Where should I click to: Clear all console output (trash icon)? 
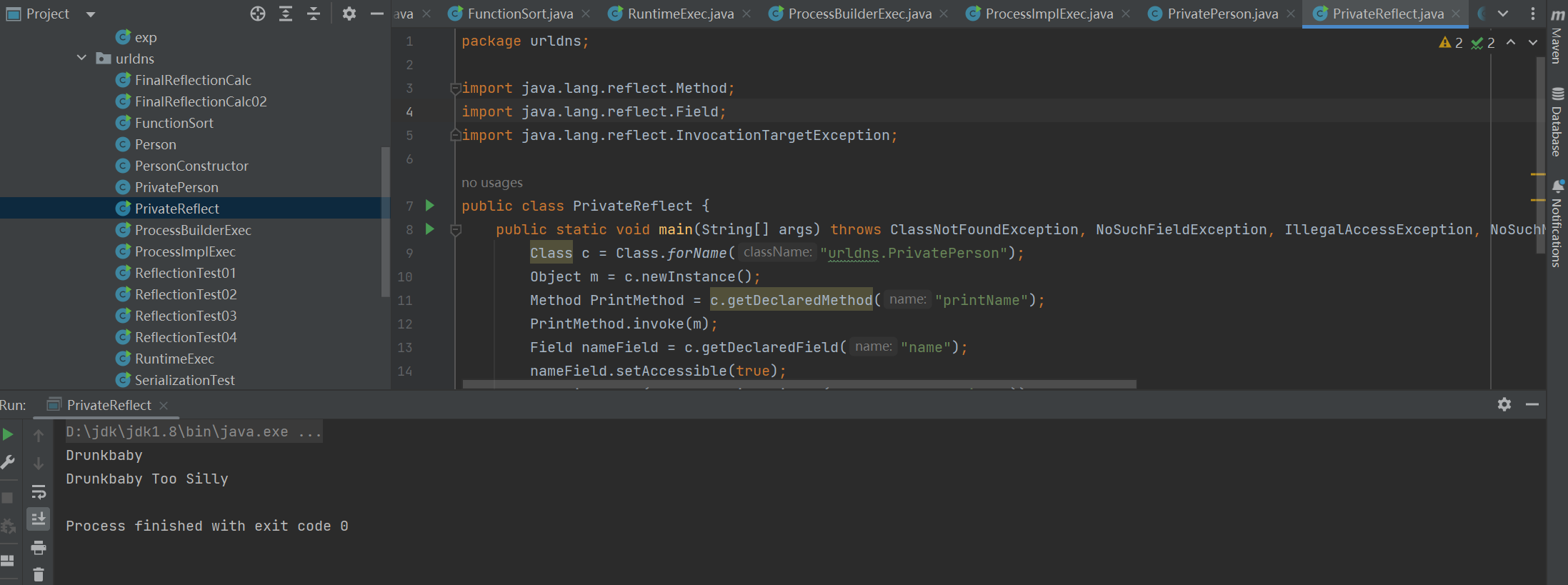[x=39, y=574]
